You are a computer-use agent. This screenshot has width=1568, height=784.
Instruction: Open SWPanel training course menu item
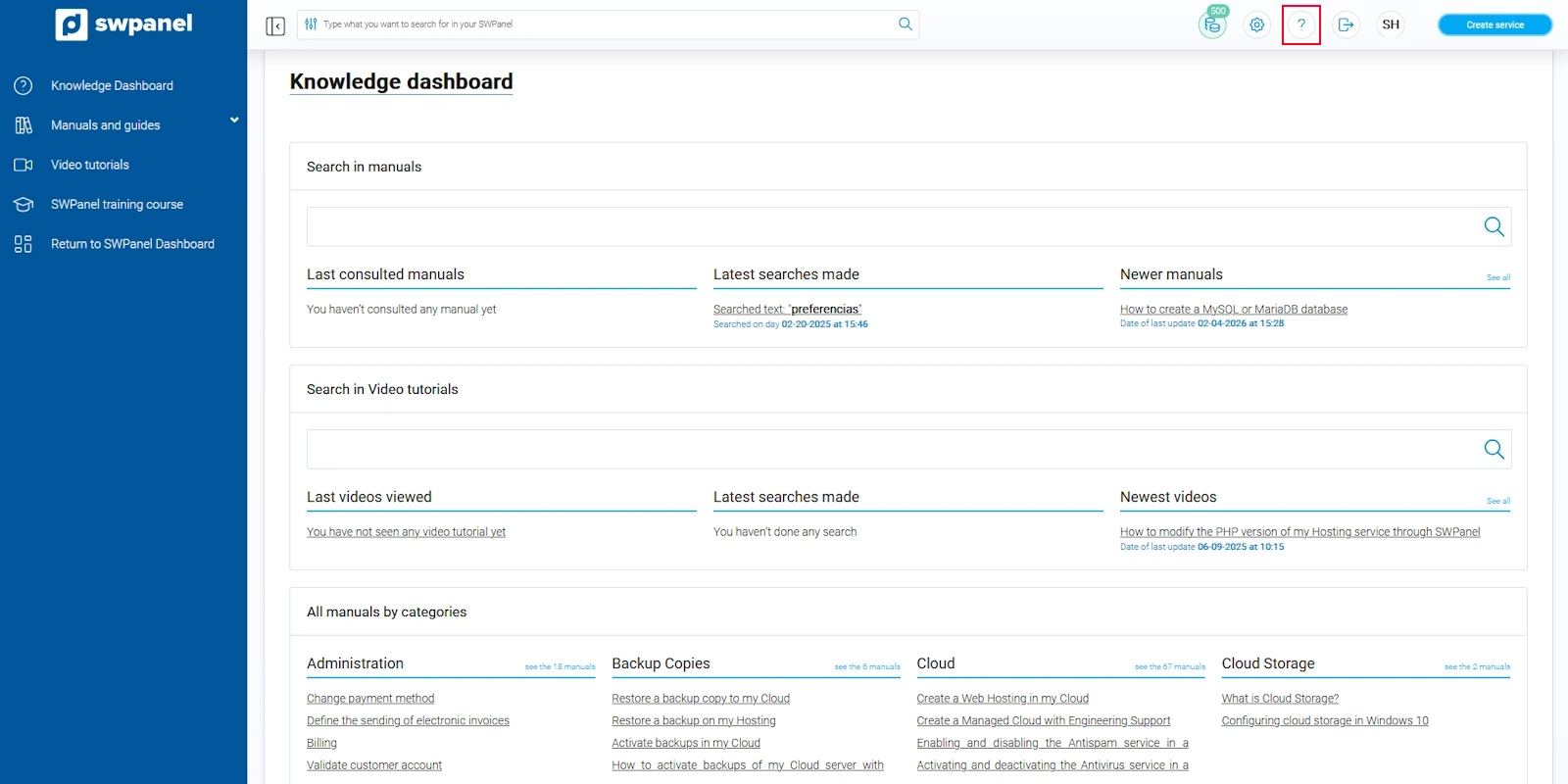coord(117,205)
